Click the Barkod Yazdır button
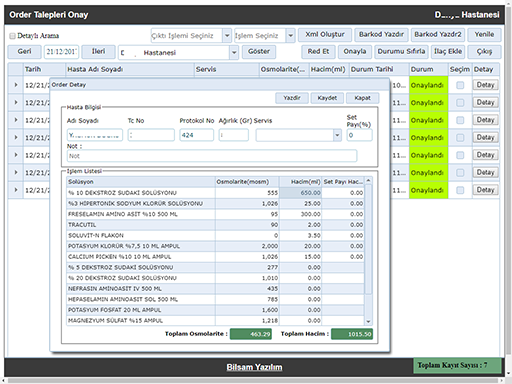 381,34
